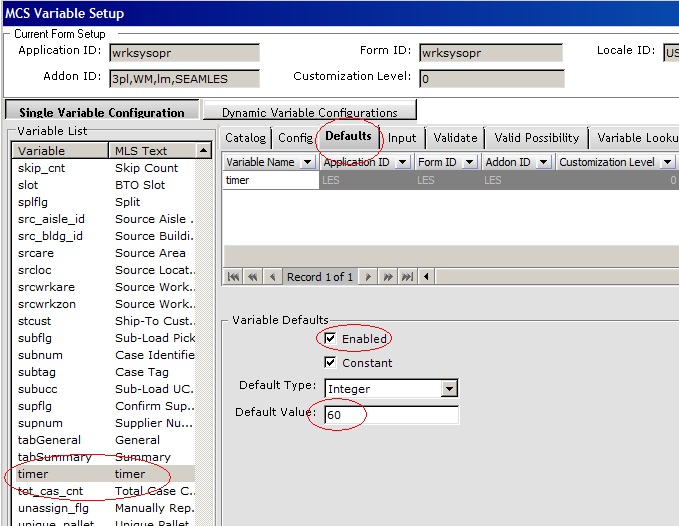This screenshot has width=679, height=526.
Task: Select the supflg variable
Action: coord(104,406)
